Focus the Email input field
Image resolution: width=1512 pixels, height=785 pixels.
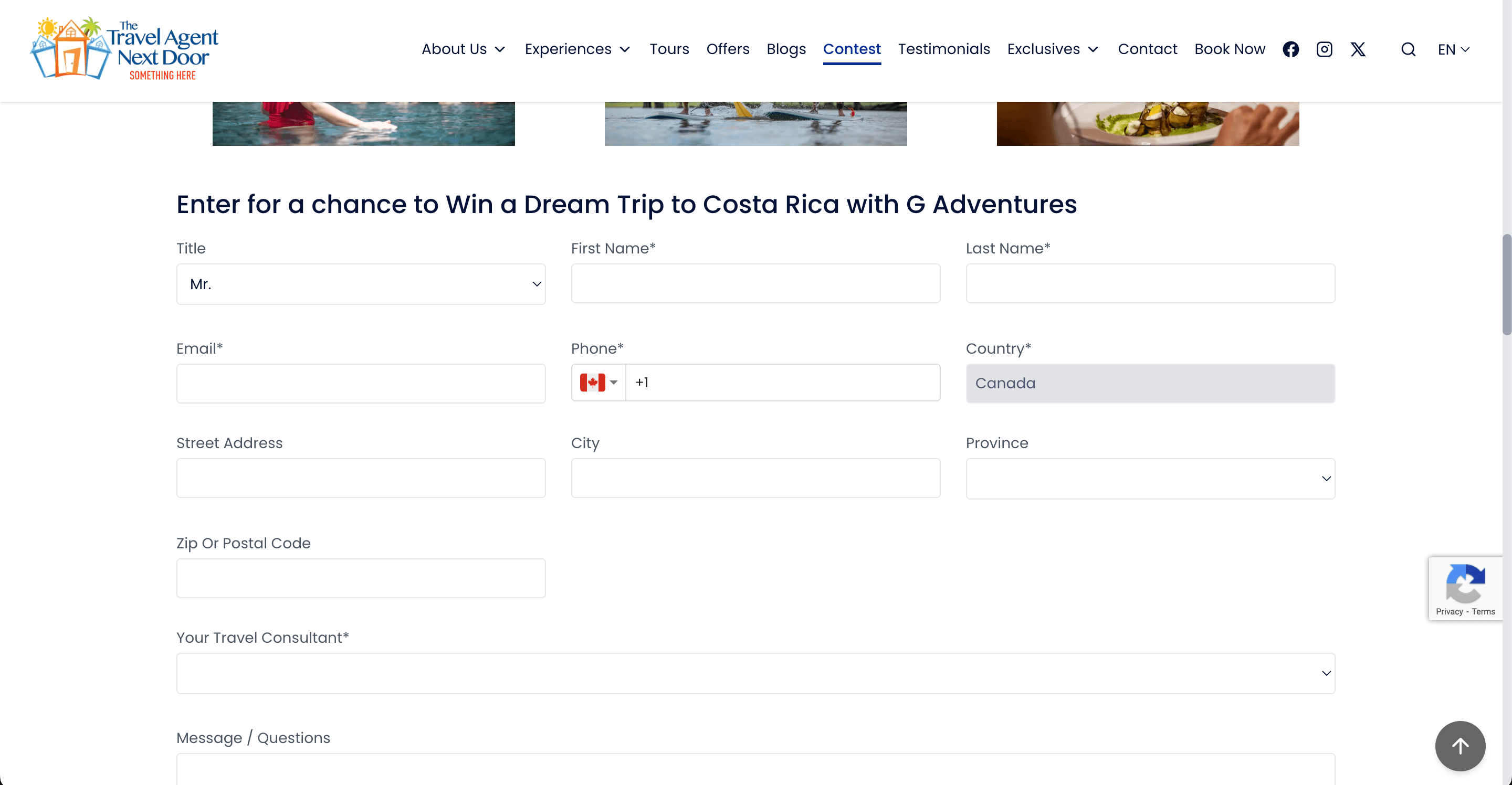360,384
